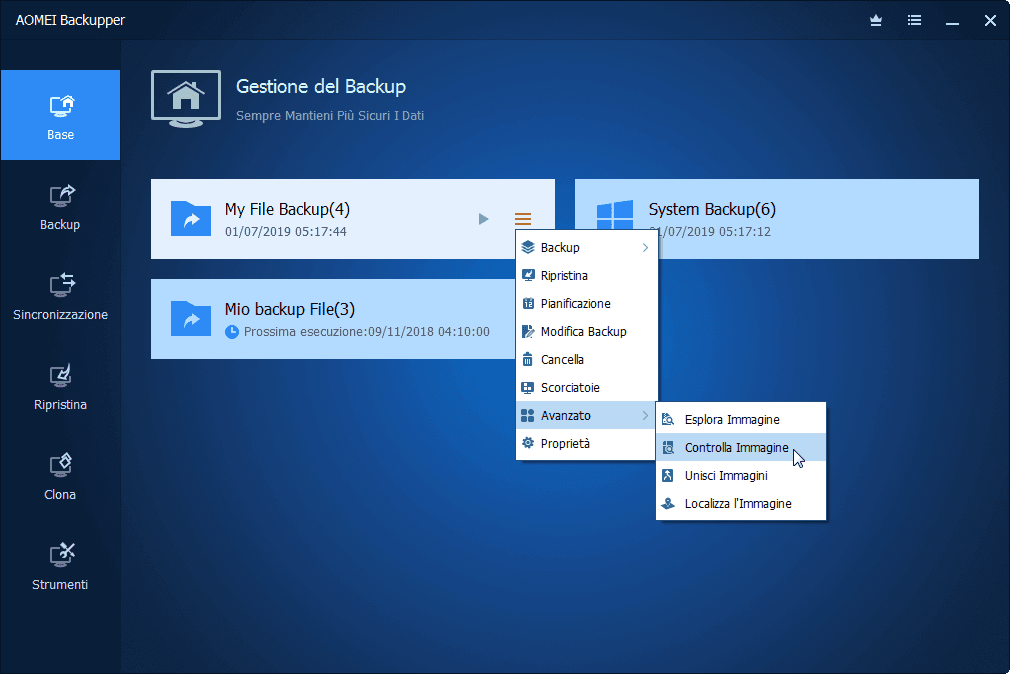
Task: Select Esplora Immagine in the submenu
Action: click(741, 419)
